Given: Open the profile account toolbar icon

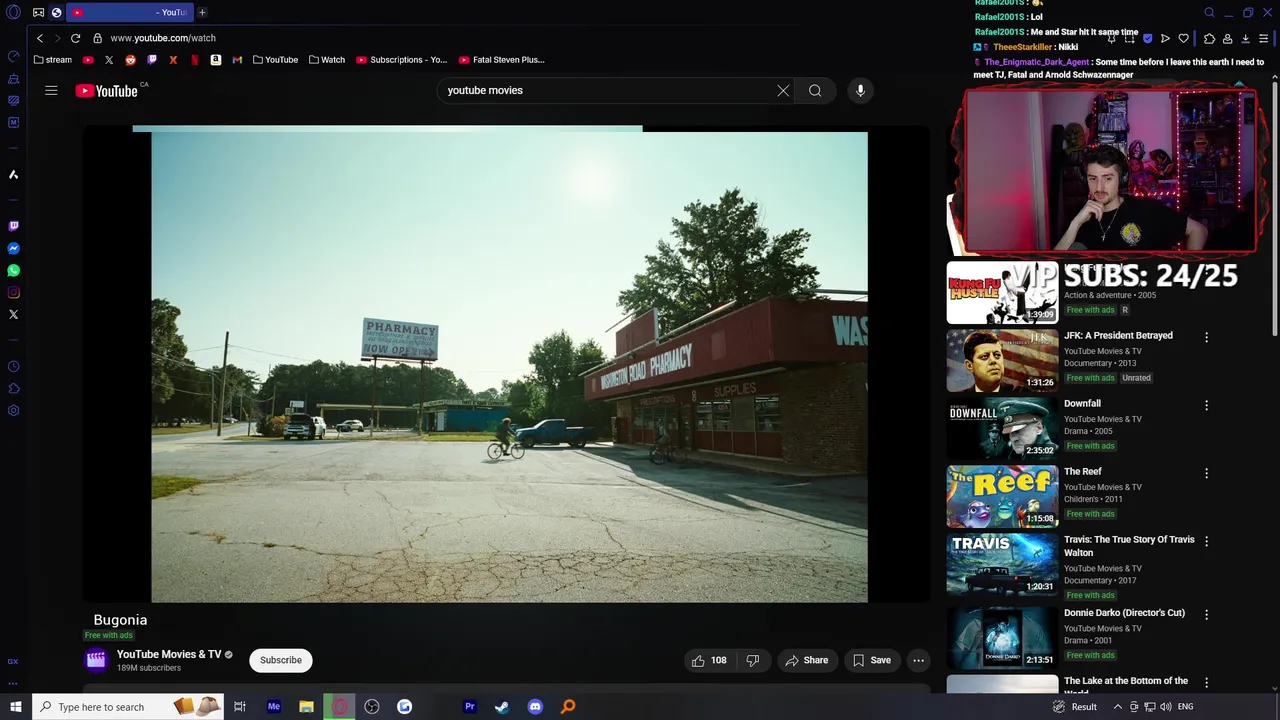Looking at the screenshot, I should click(x=1227, y=38).
